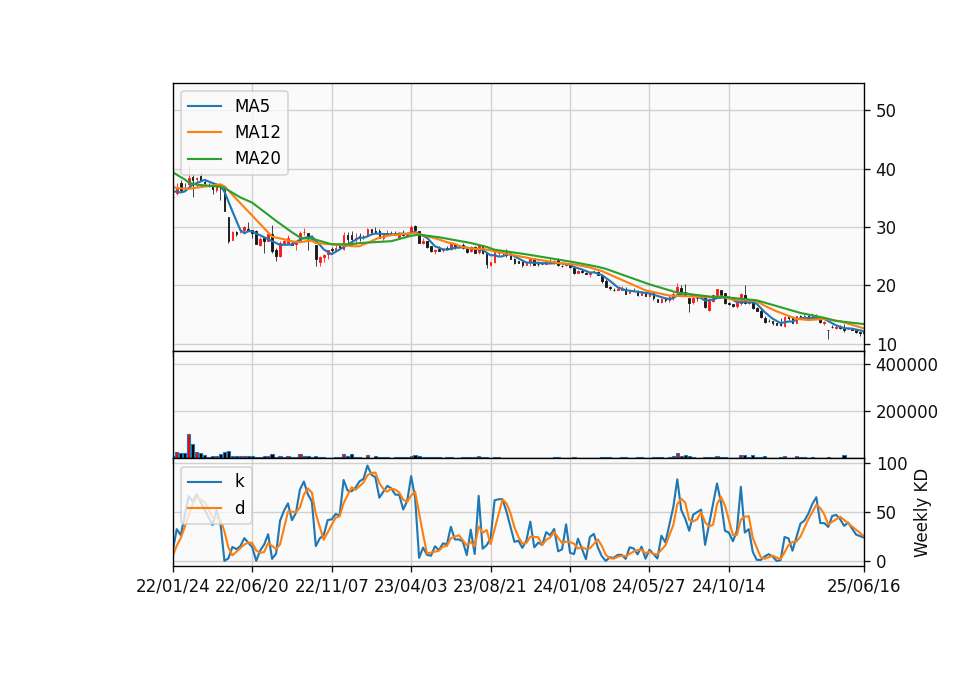Click the 22/11/07 date label
The image size is (960, 690).
(332, 586)
